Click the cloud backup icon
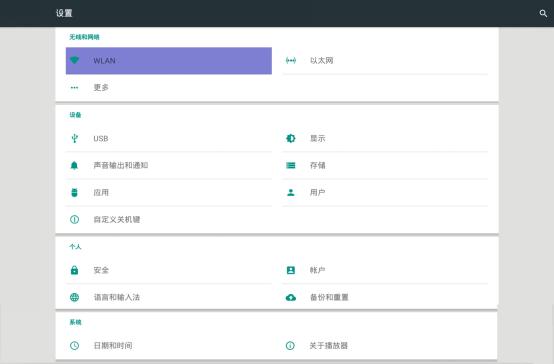Screen dimensions: 554x364 pyautogui.click(x=291, y=297)
